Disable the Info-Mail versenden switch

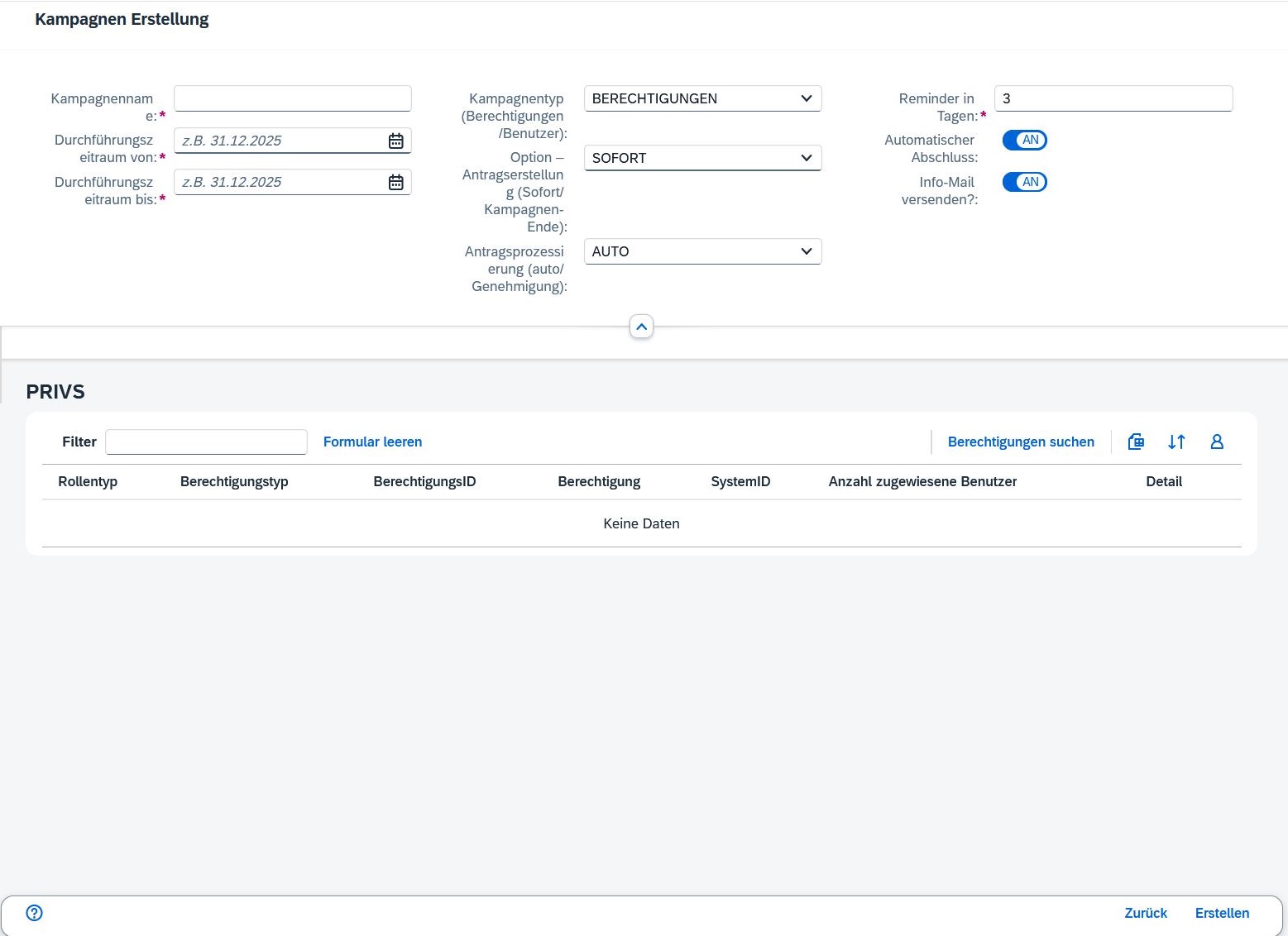(1024, 182)
